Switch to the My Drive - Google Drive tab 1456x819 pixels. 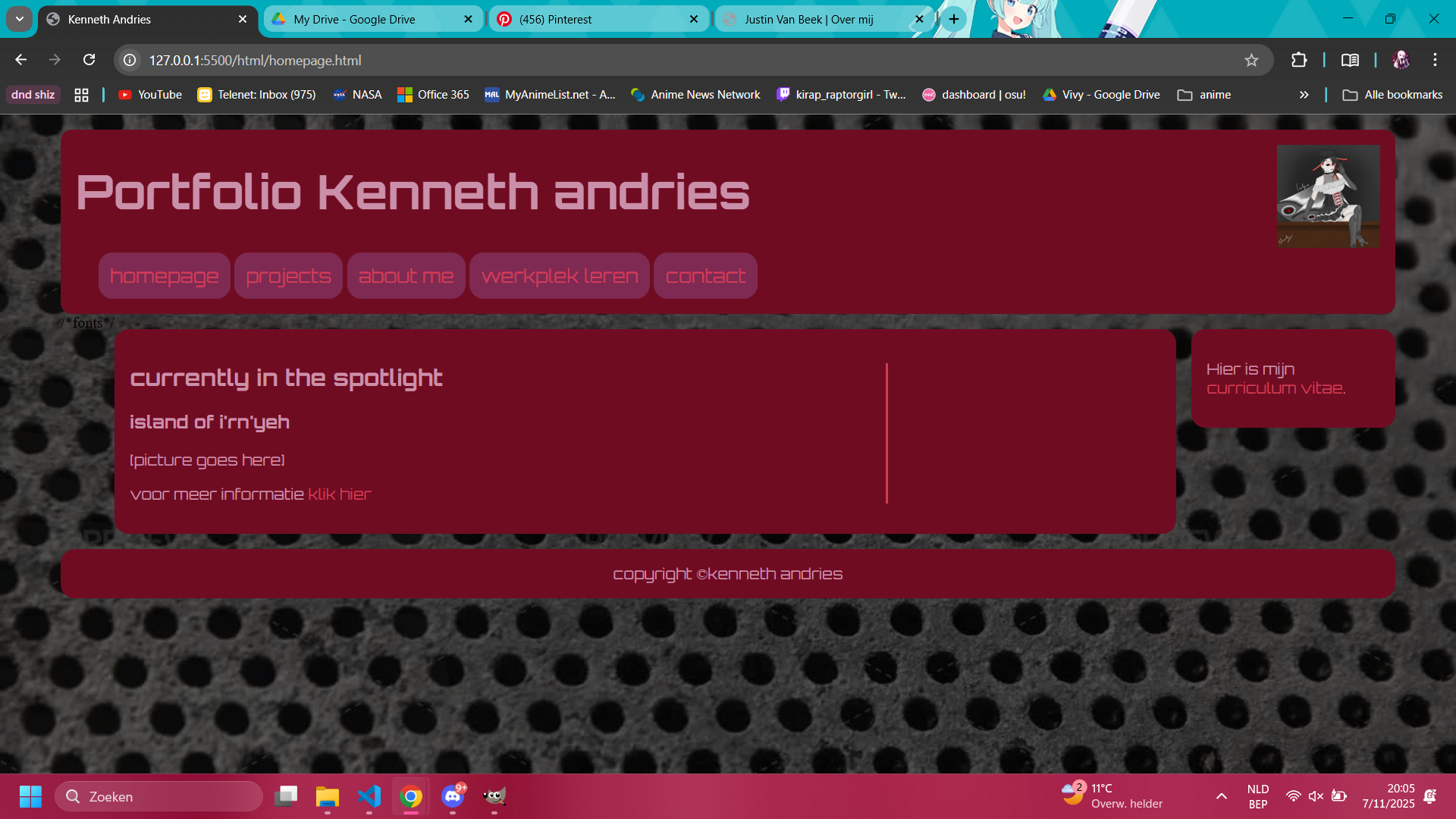point(373,20)
